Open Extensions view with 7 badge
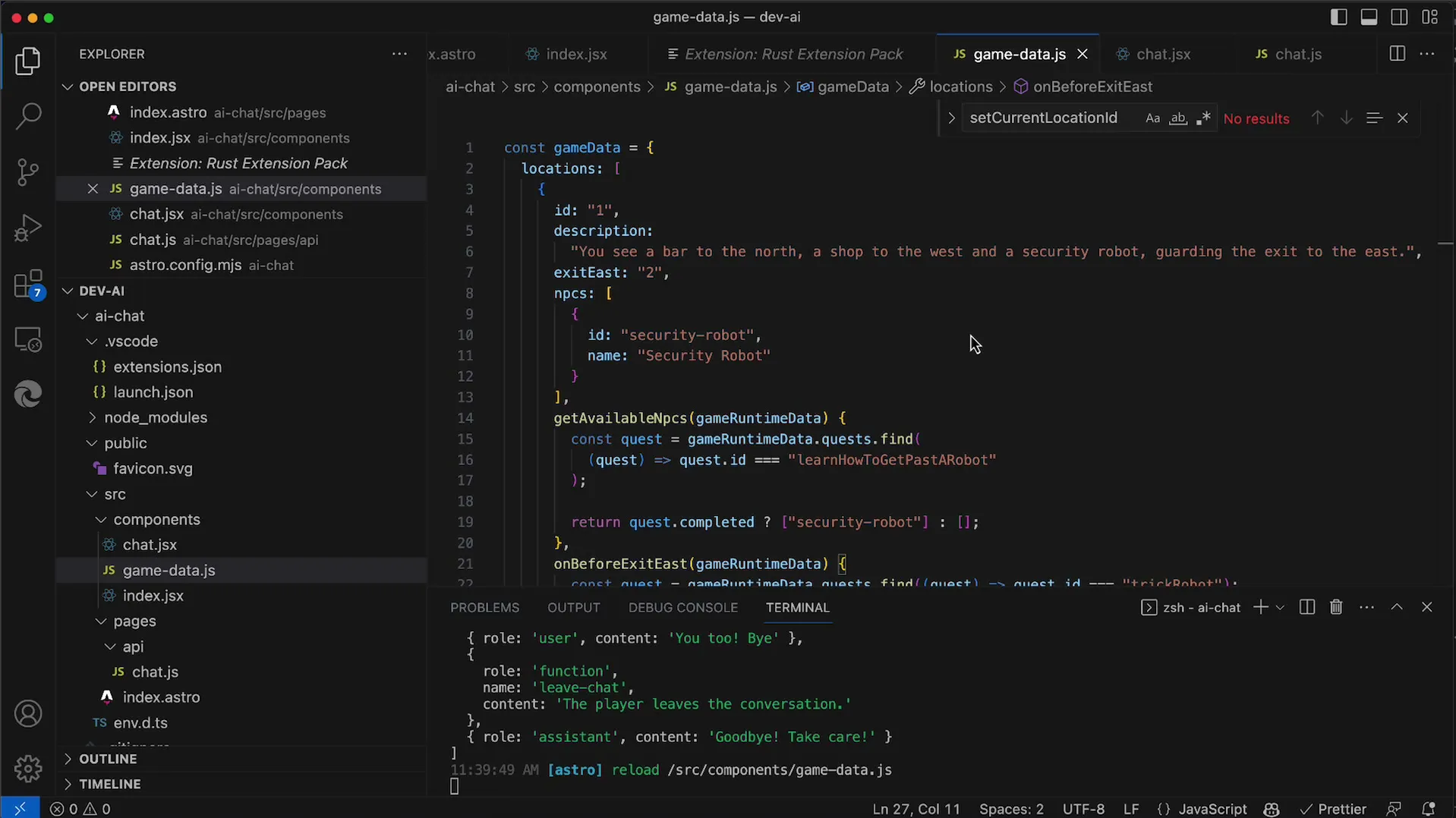The image size is (1456, 818). (x=28, y=285)
